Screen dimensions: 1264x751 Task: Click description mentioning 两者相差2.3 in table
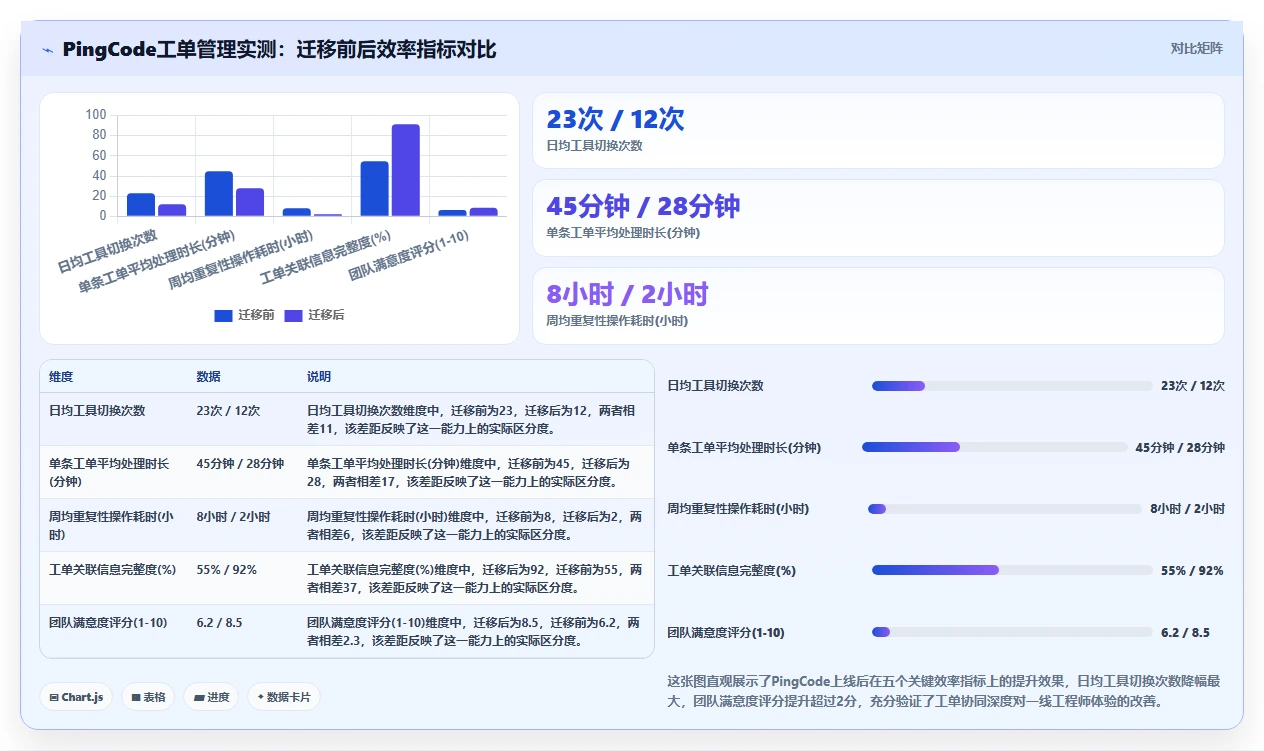(474, 631)
